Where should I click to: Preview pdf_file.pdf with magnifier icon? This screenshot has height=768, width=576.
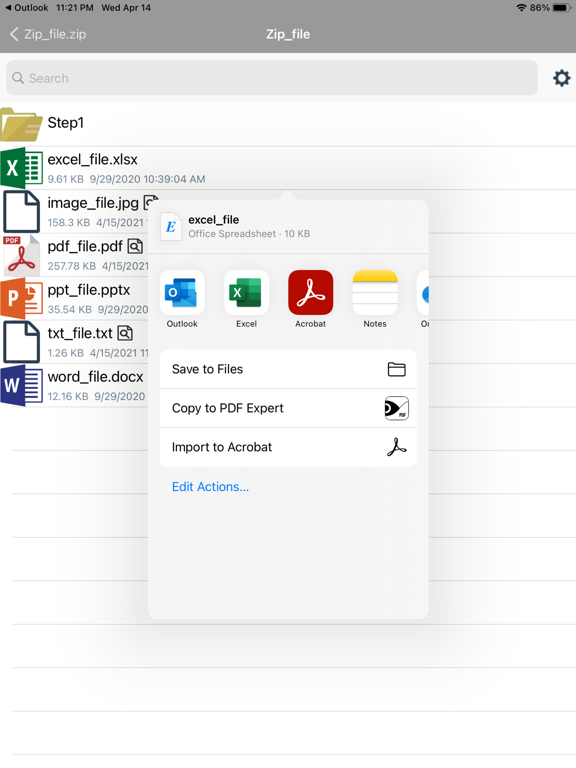point(135,246)
